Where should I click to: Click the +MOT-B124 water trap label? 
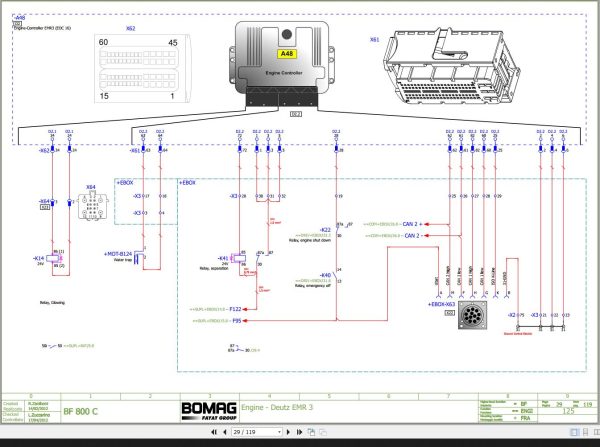click(118, 254)
